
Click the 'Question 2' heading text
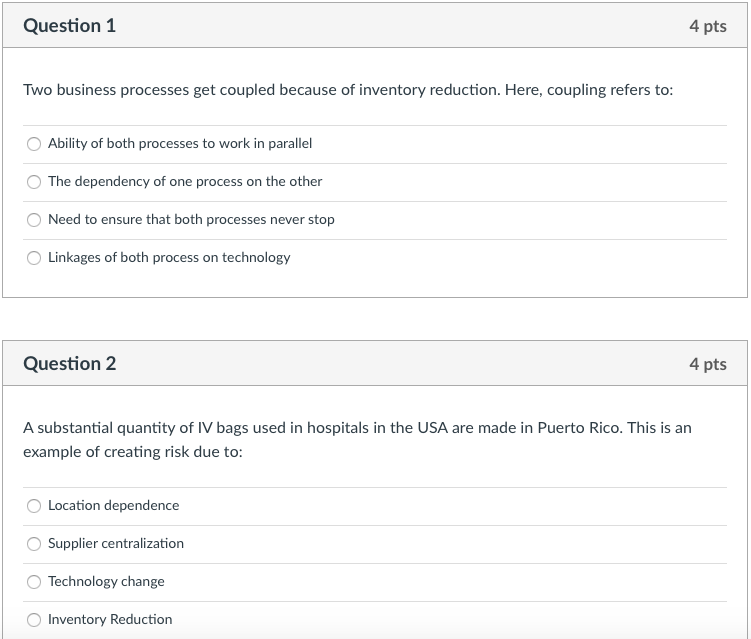[69, 364]
